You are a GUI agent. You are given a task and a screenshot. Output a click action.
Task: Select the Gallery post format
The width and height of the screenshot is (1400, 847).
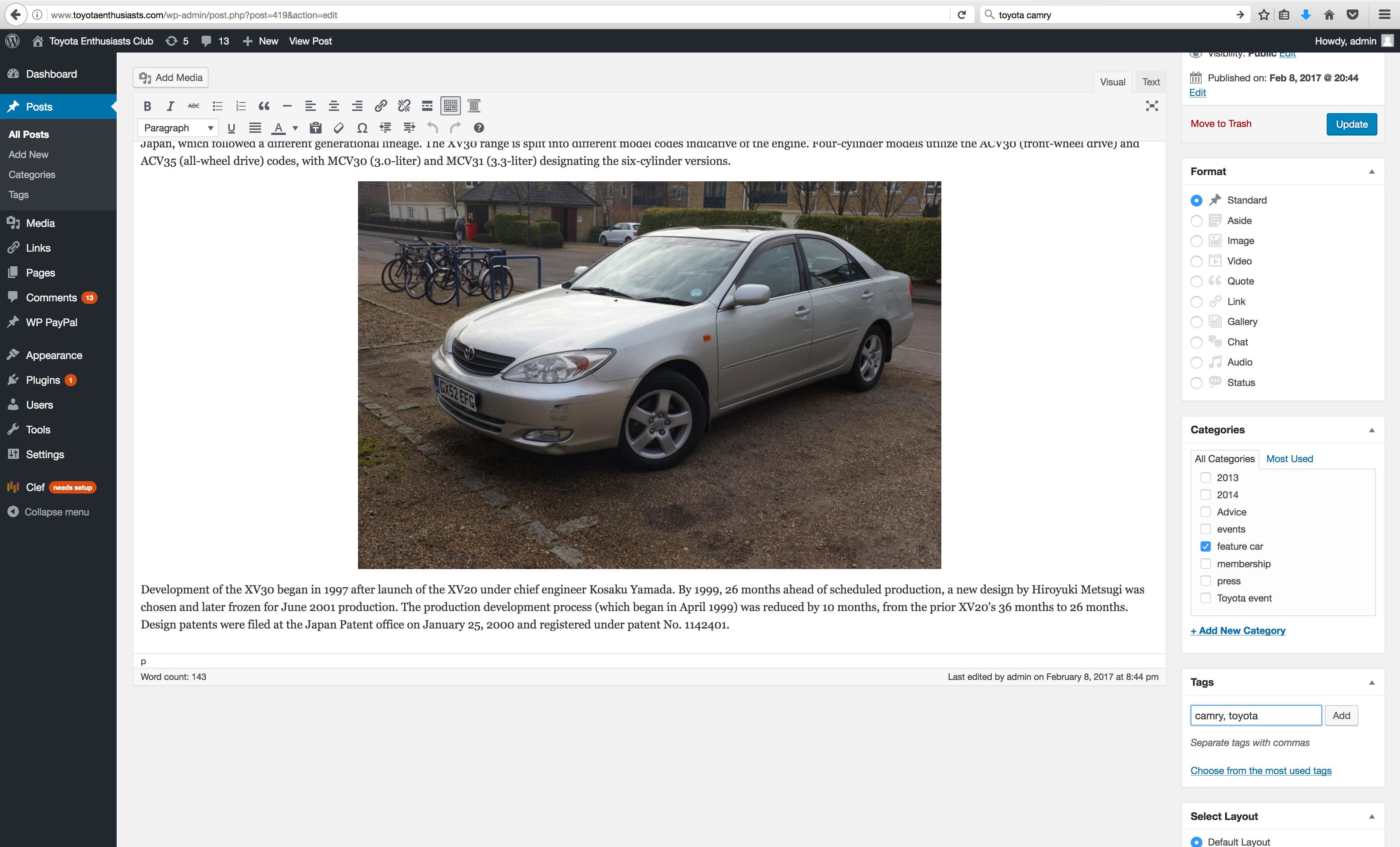coord(1196,322)
